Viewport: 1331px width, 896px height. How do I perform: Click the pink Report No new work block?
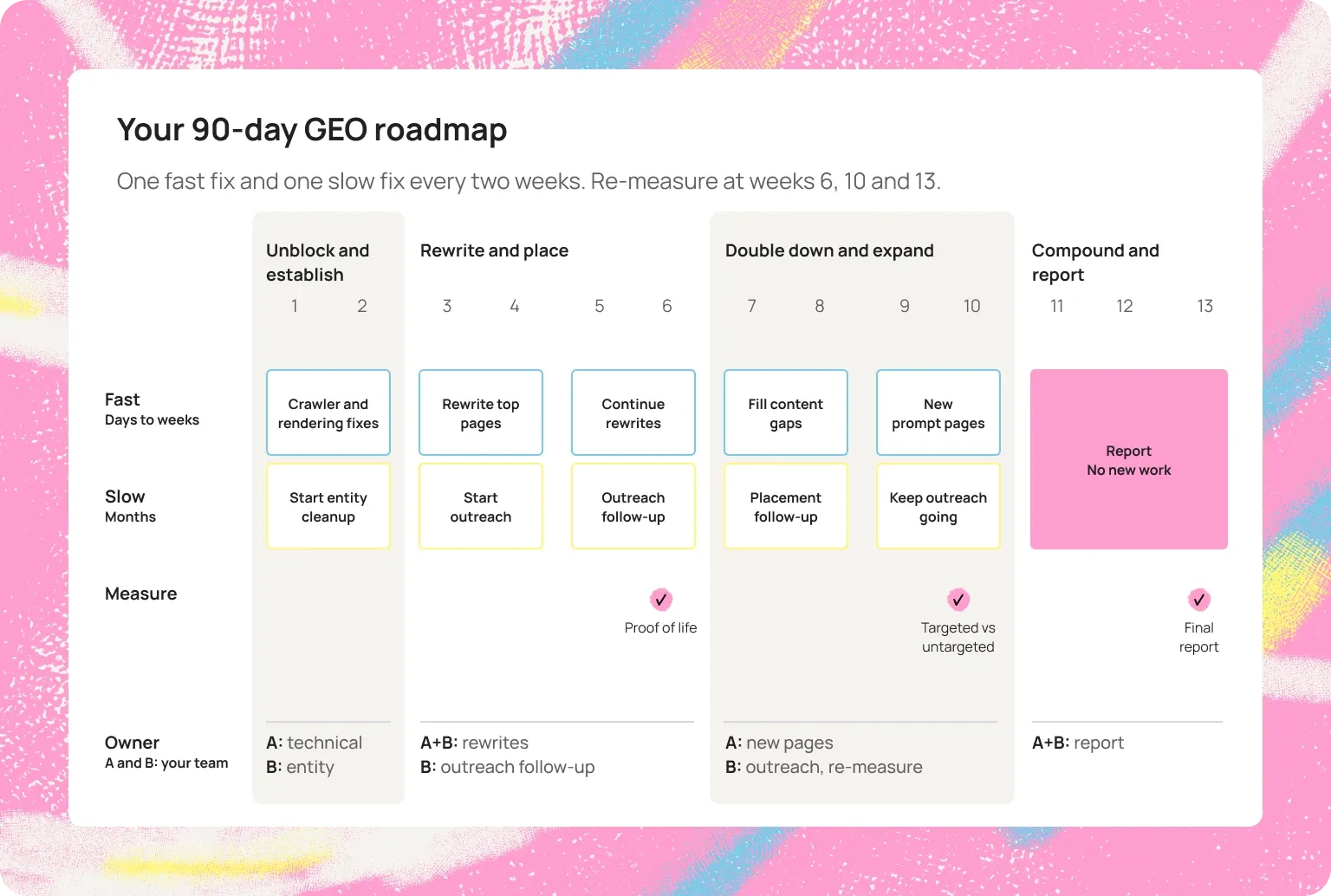pyautogui.click(x=1129, y=459)
